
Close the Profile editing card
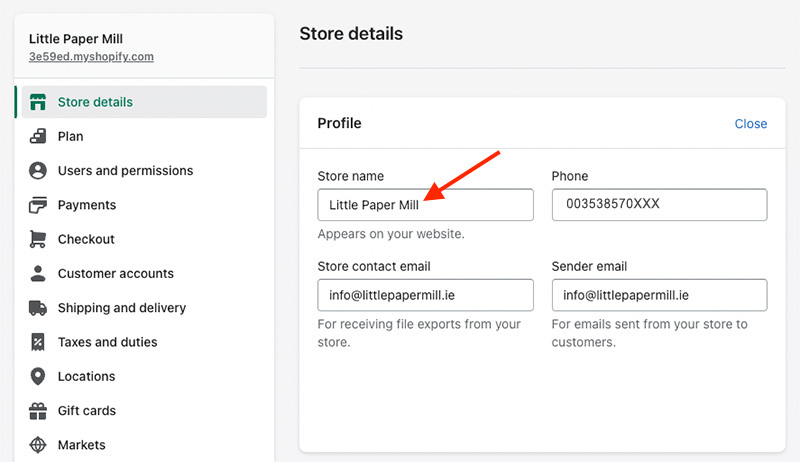tap(751, 123)
